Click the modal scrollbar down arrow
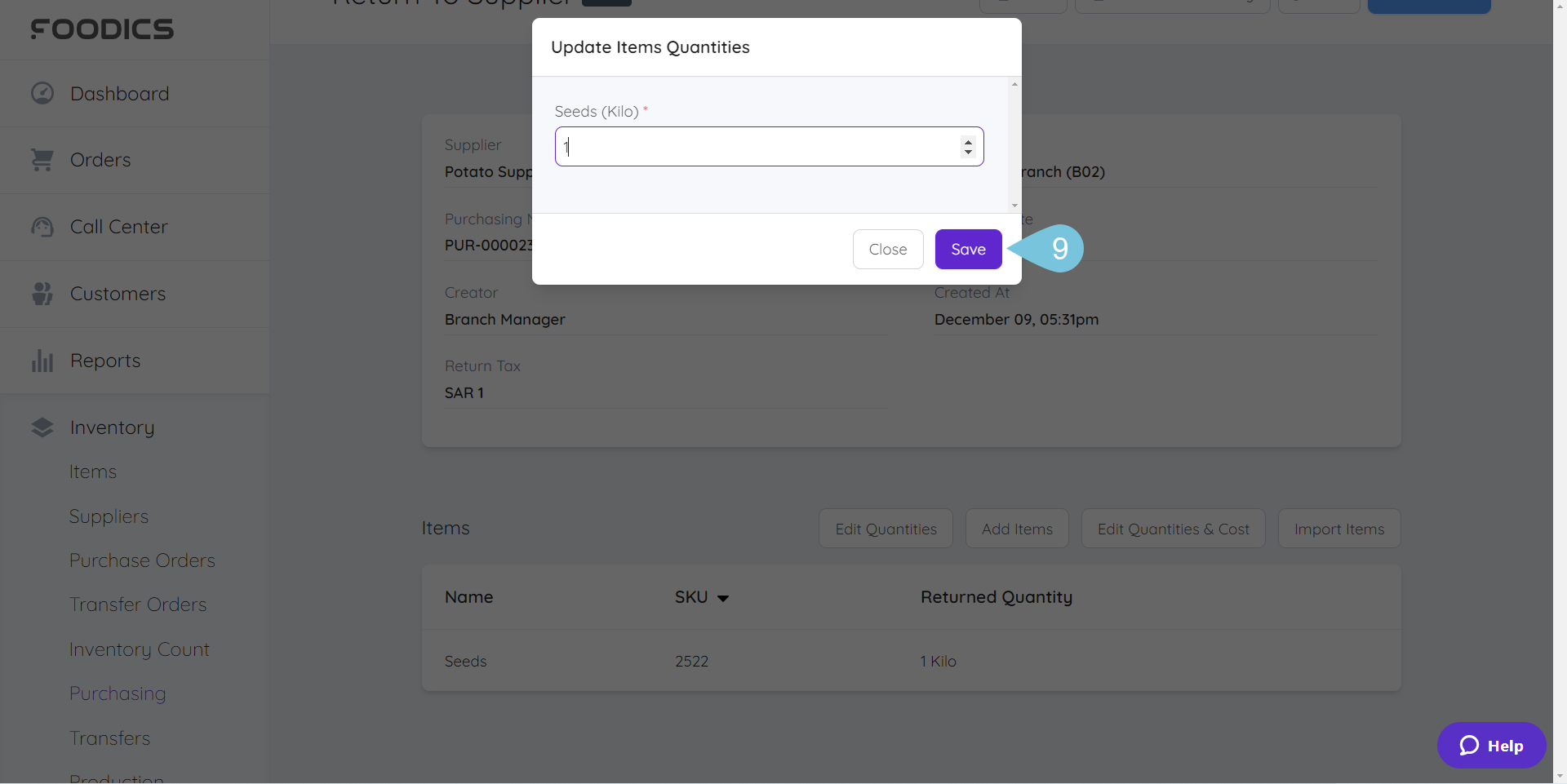 (1014, 206)
